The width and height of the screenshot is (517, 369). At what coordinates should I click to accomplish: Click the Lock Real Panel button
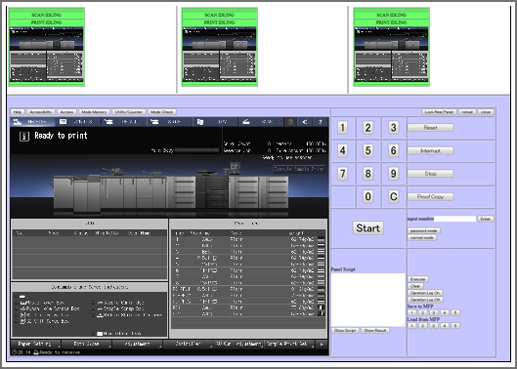(439, 112)
